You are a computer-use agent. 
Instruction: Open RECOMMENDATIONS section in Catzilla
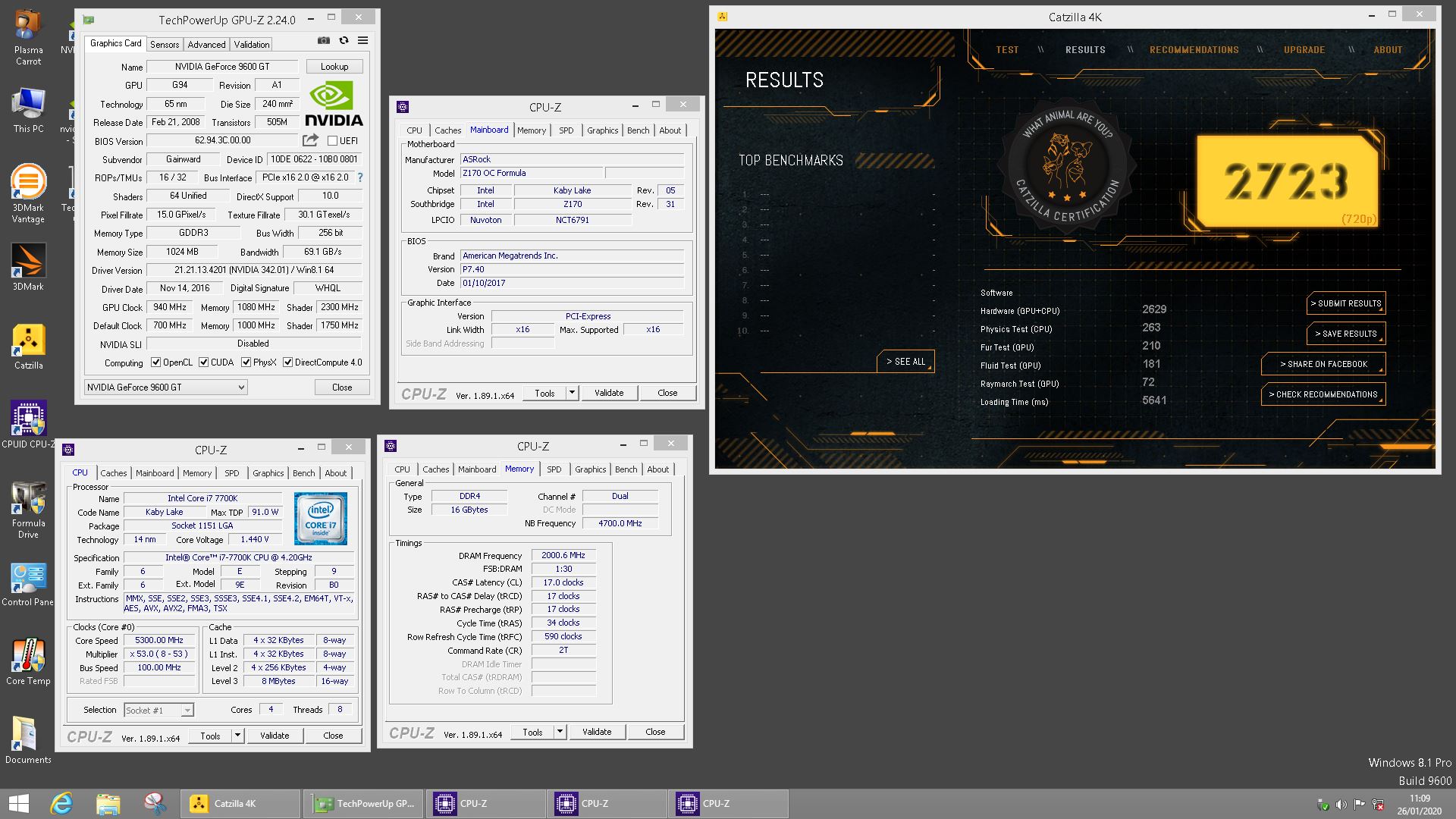pyautogui.click(x=1194, y=50)
